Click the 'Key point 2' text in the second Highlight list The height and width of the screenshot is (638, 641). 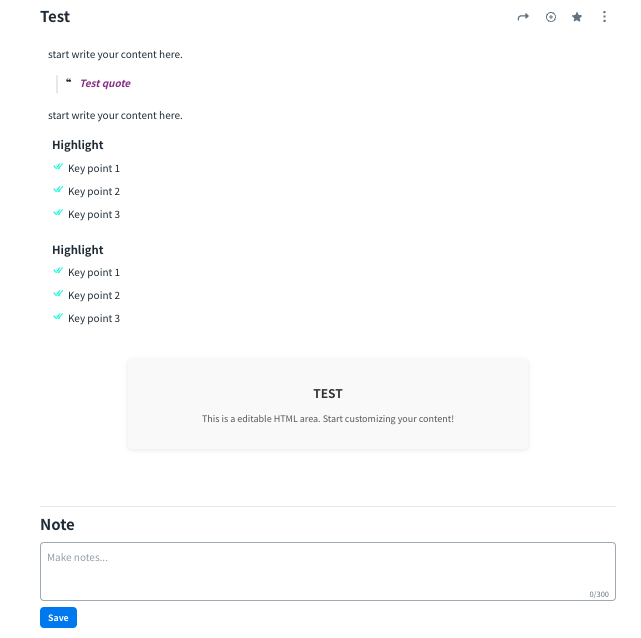click(94, 296)
